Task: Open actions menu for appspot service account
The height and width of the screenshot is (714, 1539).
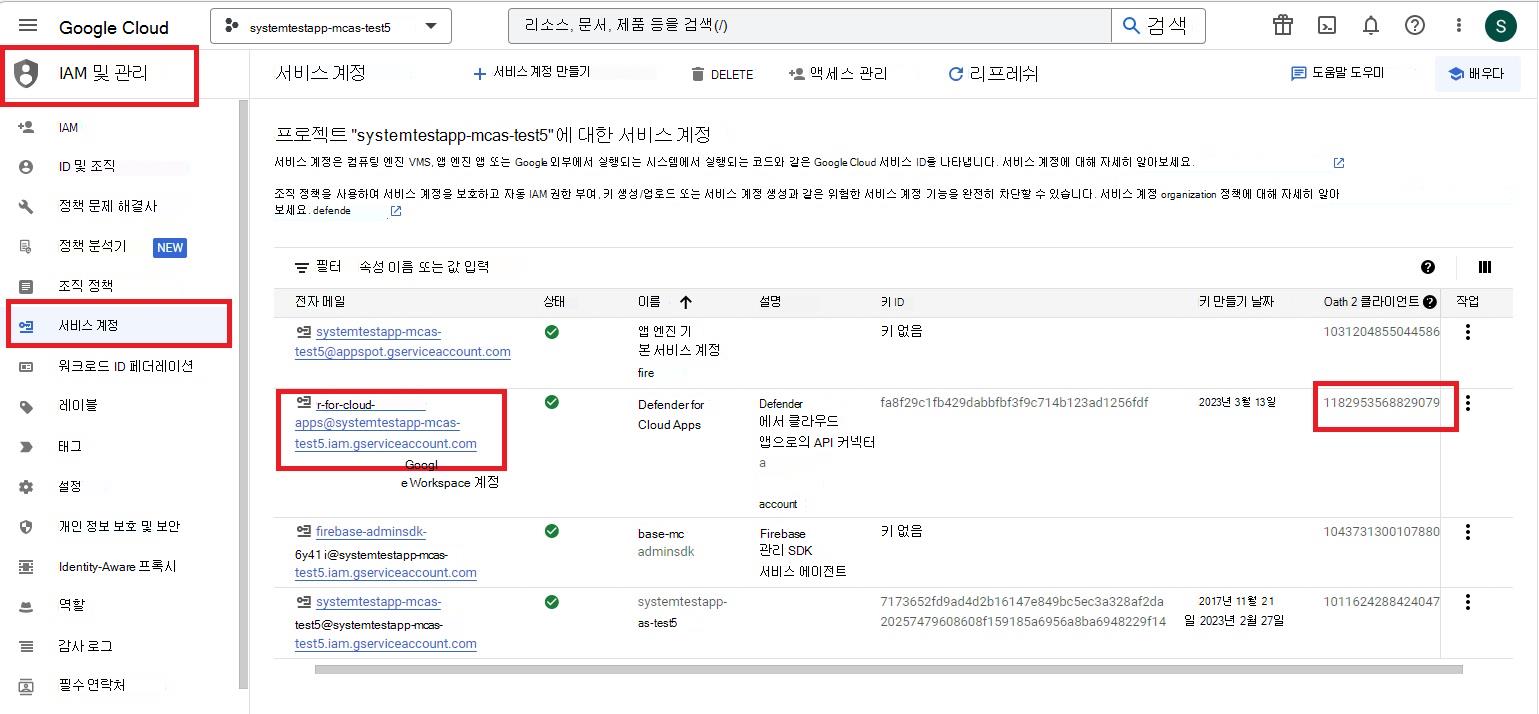Action: pyautogui.click(x=1468, y=332)
